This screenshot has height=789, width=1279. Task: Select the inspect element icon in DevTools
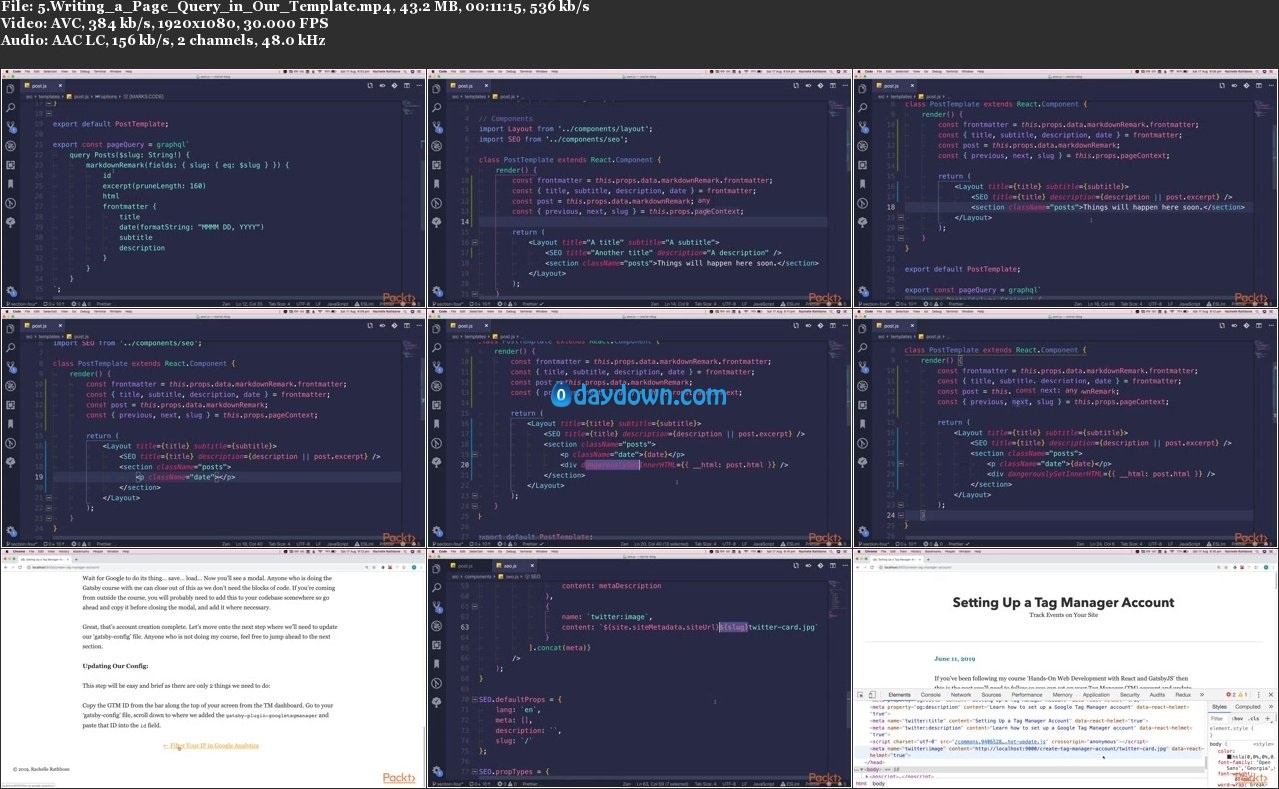tap(861, 694)
